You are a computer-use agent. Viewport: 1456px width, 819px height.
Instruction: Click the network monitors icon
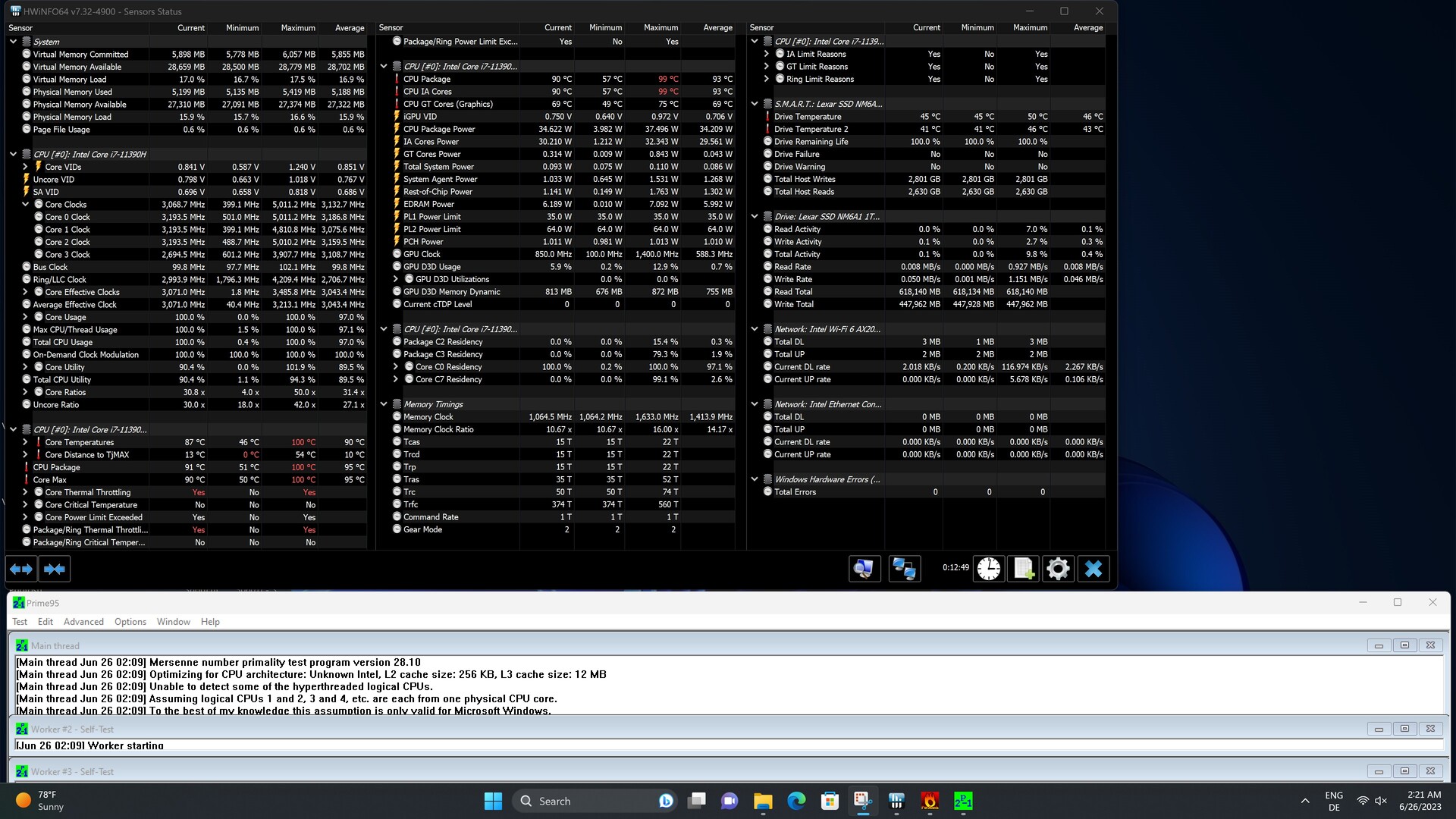coord(904,569)
